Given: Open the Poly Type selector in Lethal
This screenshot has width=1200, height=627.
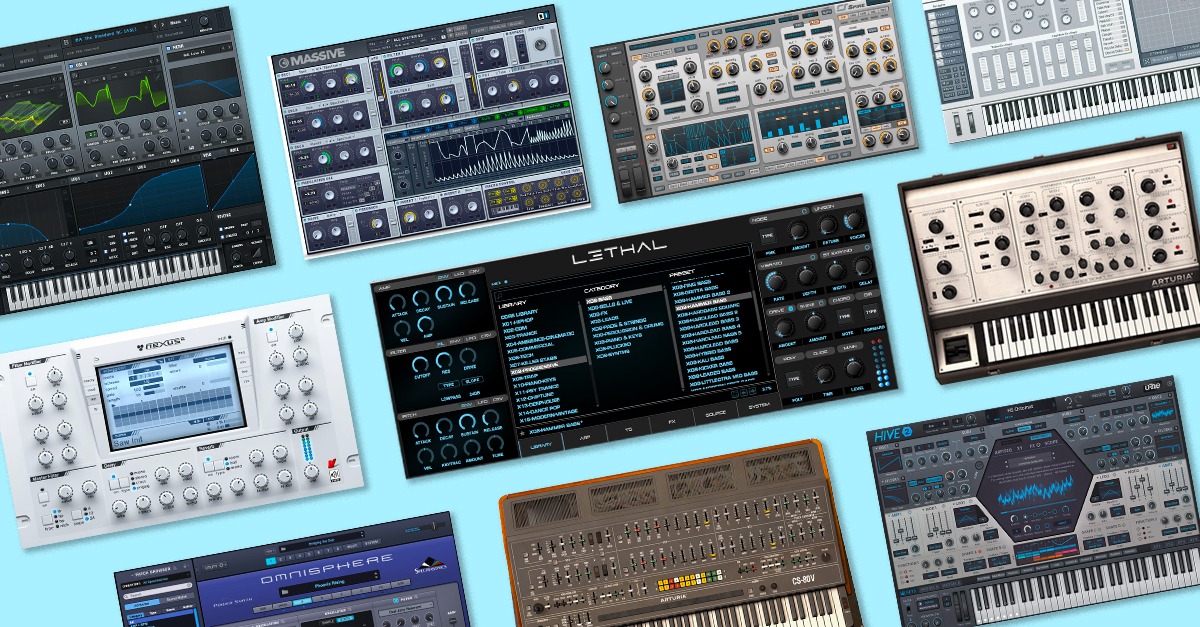Looking at the screenshot, I should click(795, 377).
